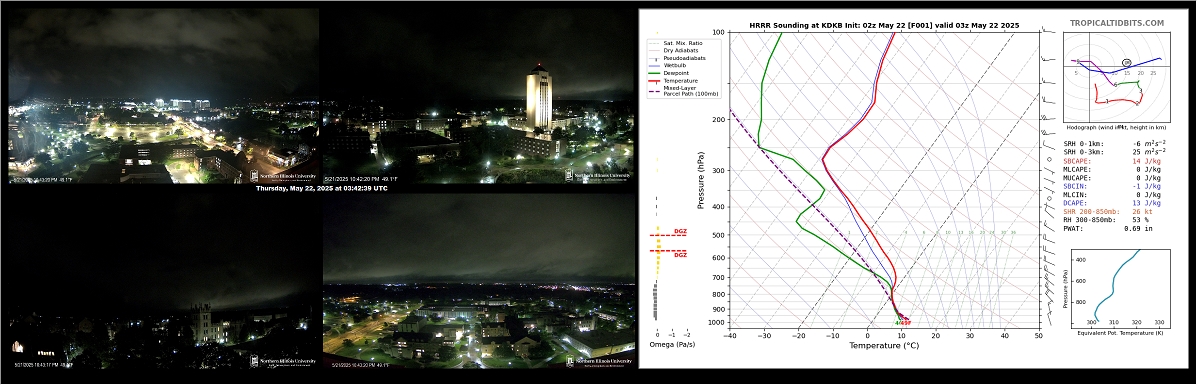Select the bottom-left dark castle webcam view
1197x385 pixels.
coord(163,281)
